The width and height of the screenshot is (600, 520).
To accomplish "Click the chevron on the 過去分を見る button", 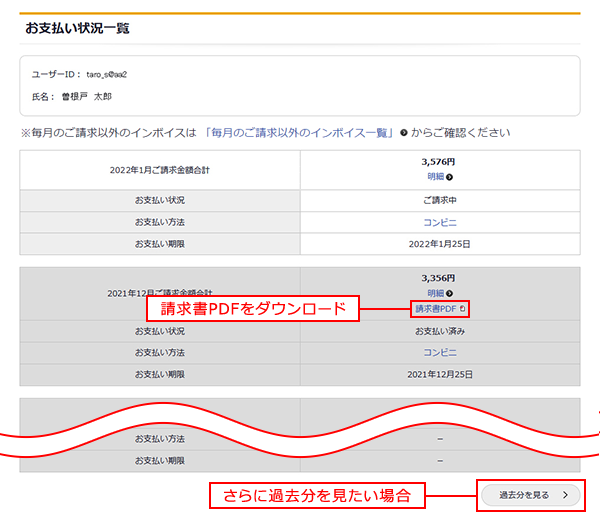I will [565, 494].
